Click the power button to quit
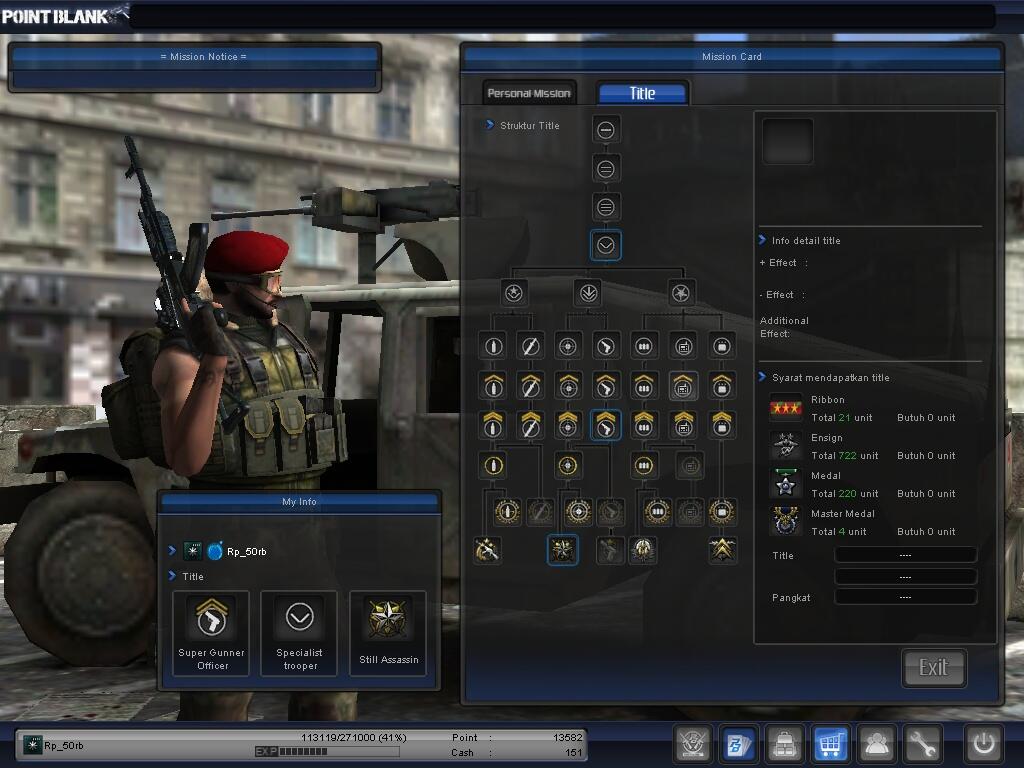 984,744
